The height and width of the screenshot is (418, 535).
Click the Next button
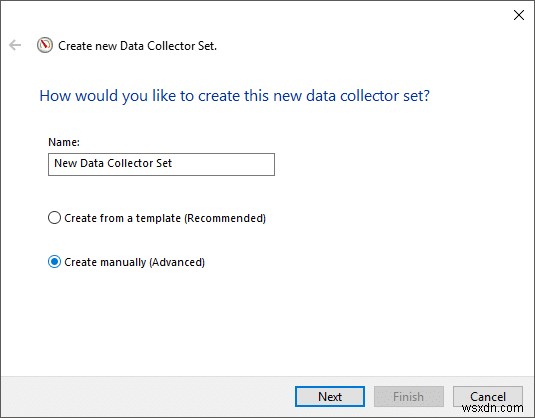coord(330,397)
